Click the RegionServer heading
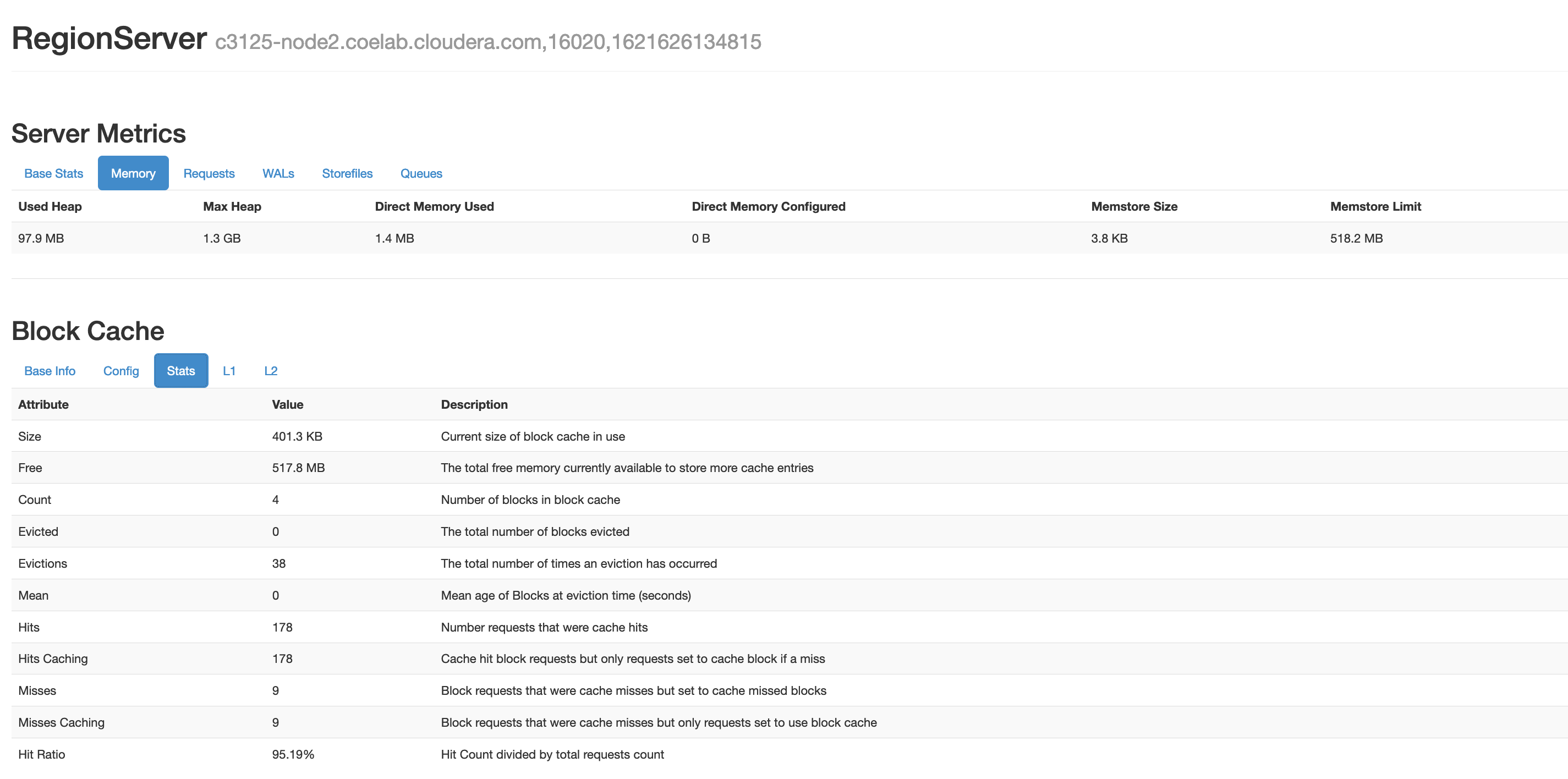 point(108,39)
